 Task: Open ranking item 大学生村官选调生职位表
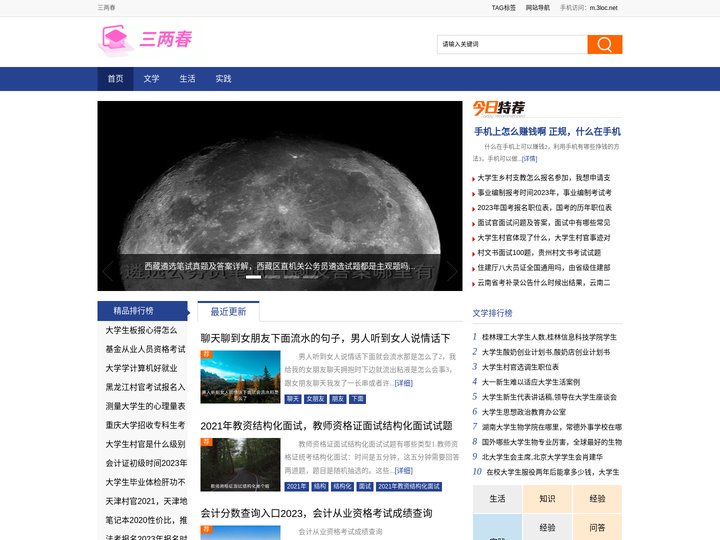(x=520, y=367)
